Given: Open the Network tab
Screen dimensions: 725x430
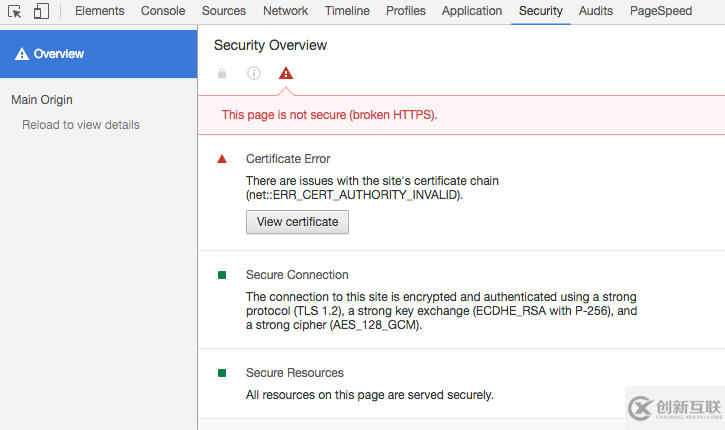Looking at the screenshot, I should pos(286,11).
